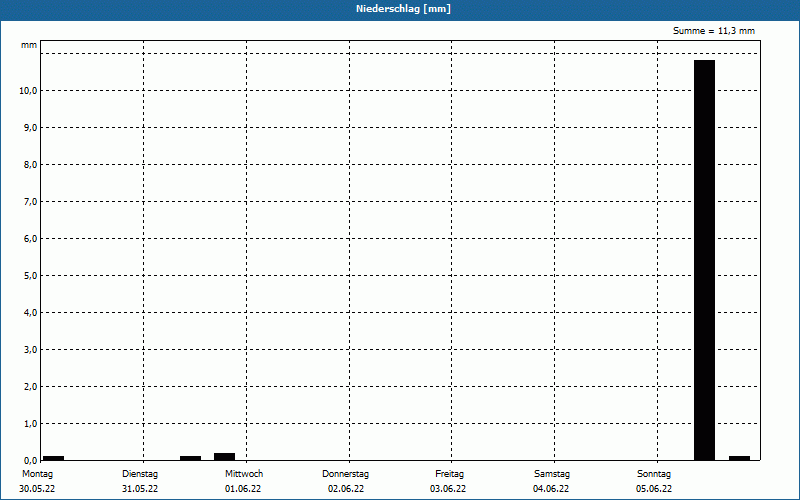Viewport: 800px width, 500px height.
Task: Click the tall Sunday precipitation bar
Action: pos(704,260)
